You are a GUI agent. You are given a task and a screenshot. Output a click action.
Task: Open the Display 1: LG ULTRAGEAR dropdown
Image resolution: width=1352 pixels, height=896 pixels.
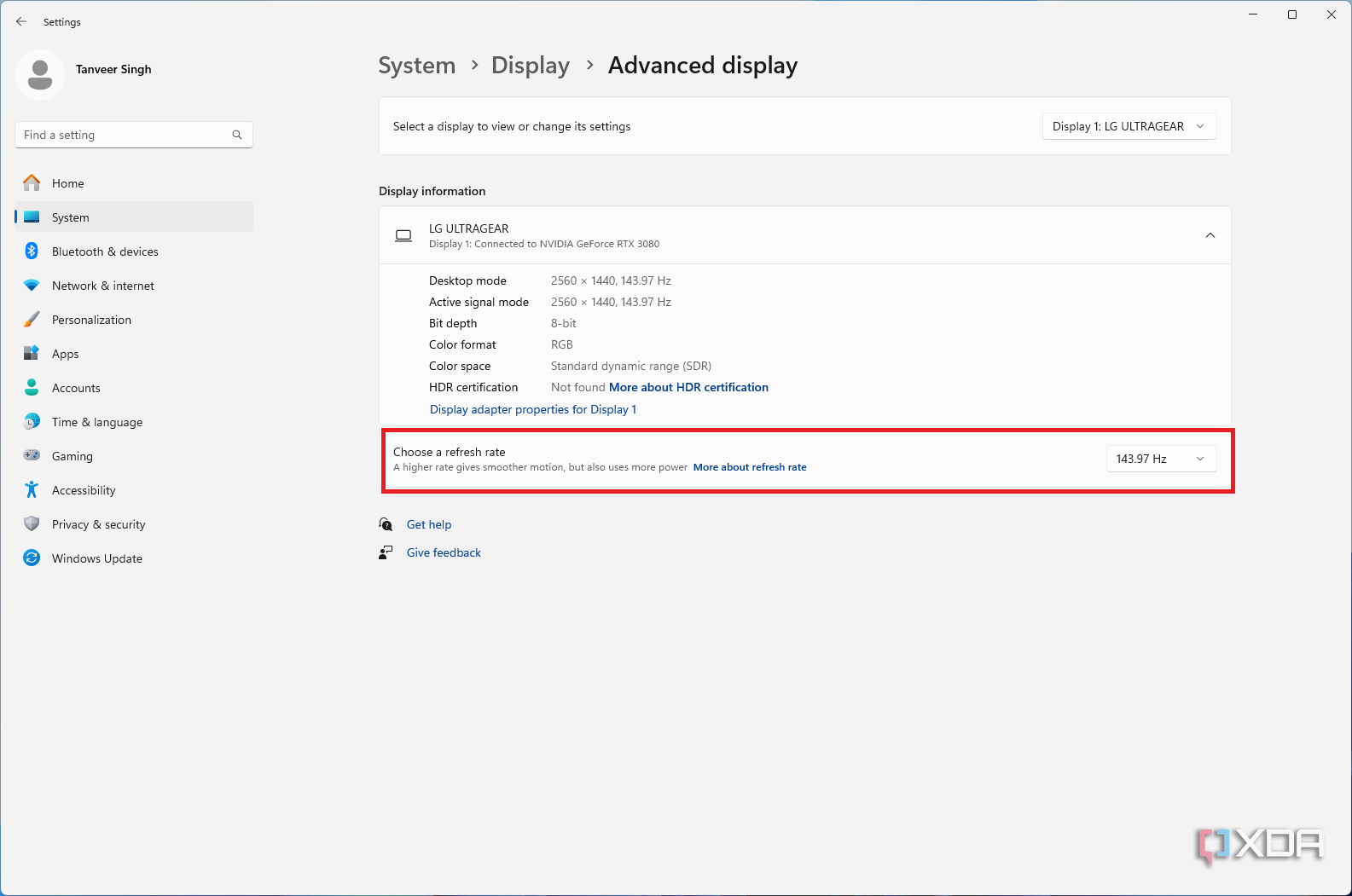[1129, 126]
